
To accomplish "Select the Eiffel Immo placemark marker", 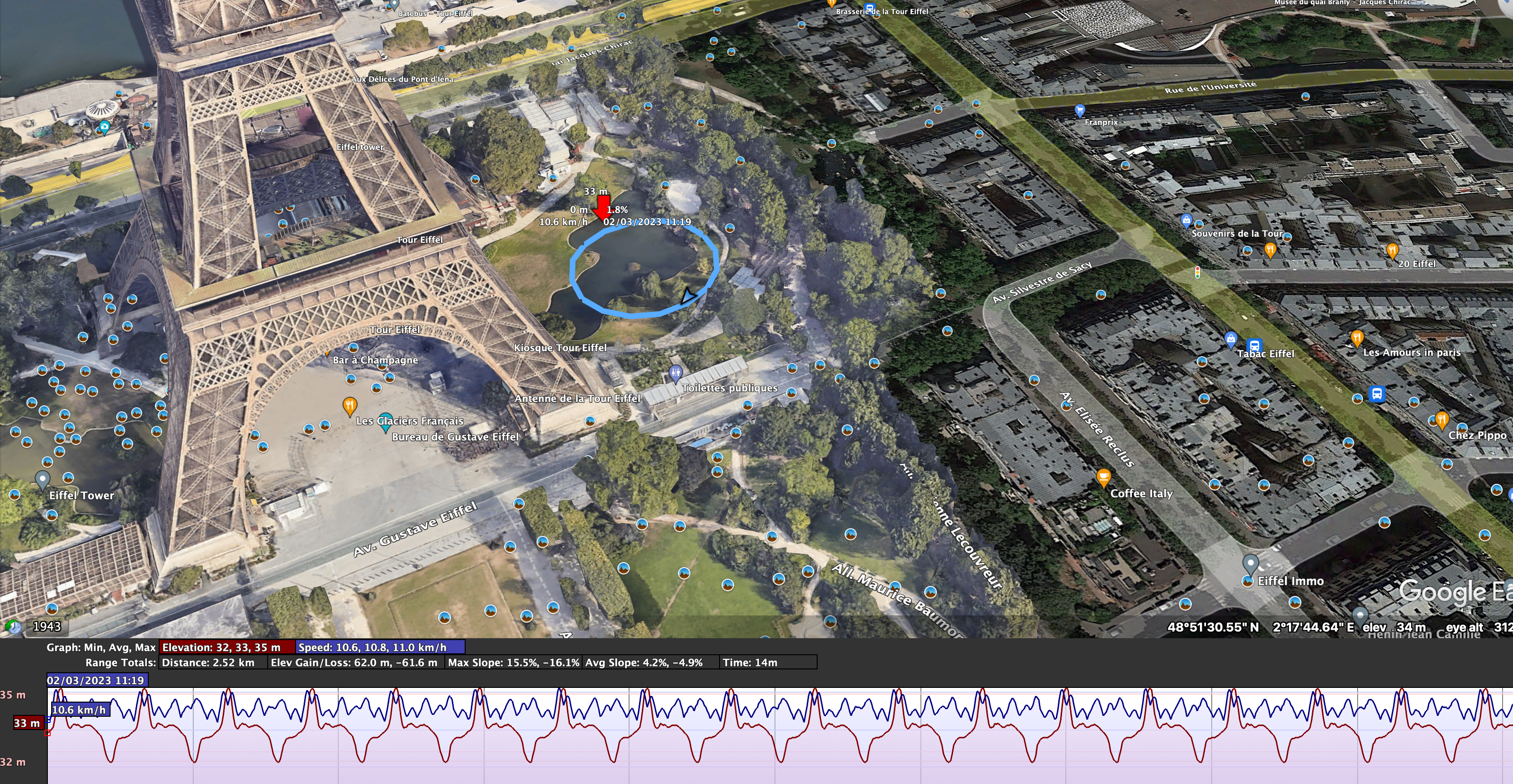I will (x=1252, y=563).
